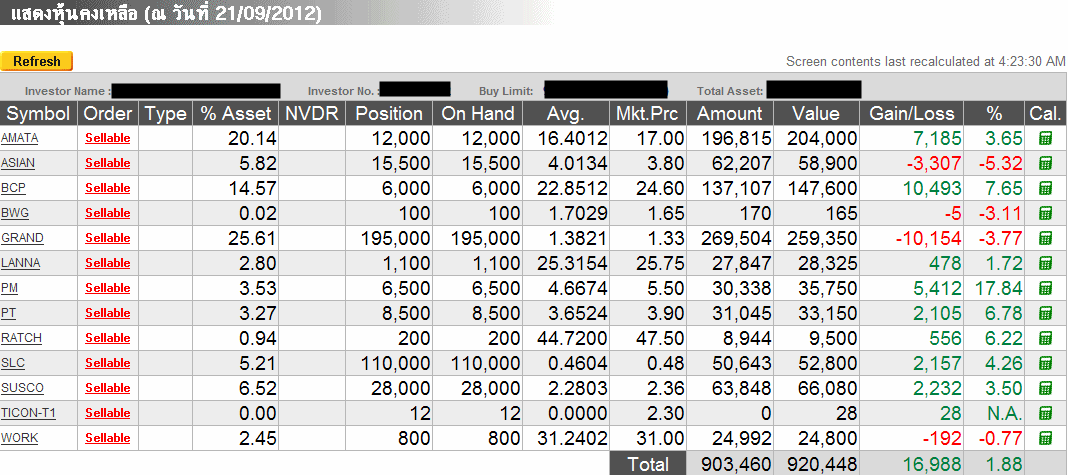
Task: Open the calculator icon for AMATA
Action: 1045,138
